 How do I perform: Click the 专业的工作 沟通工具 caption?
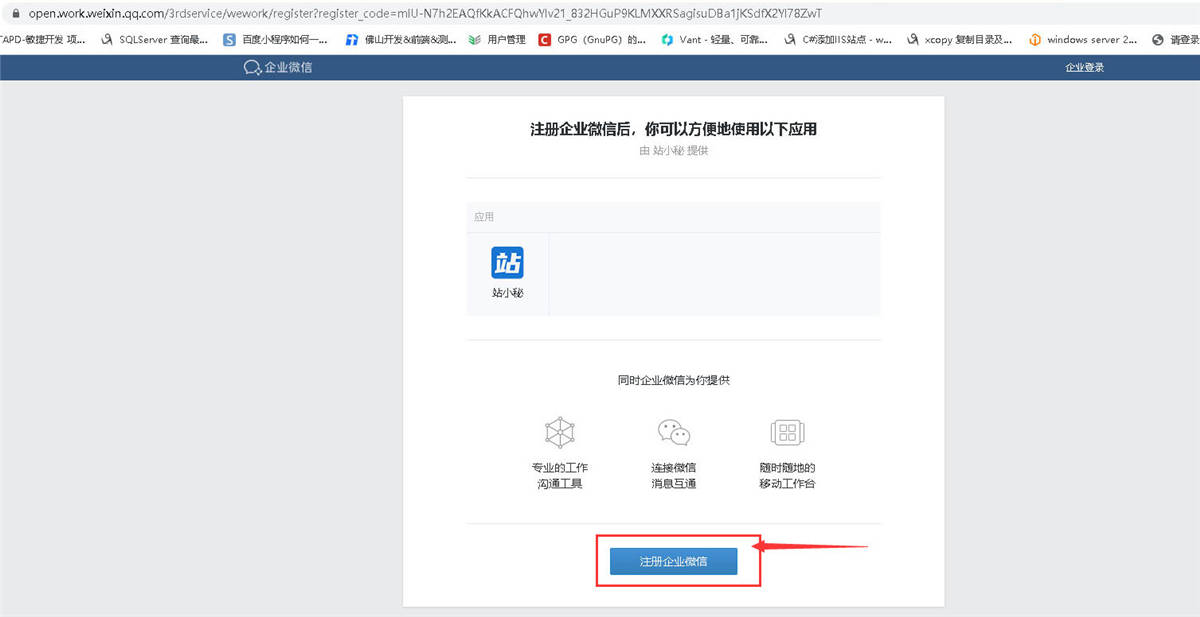click(560, 476)
